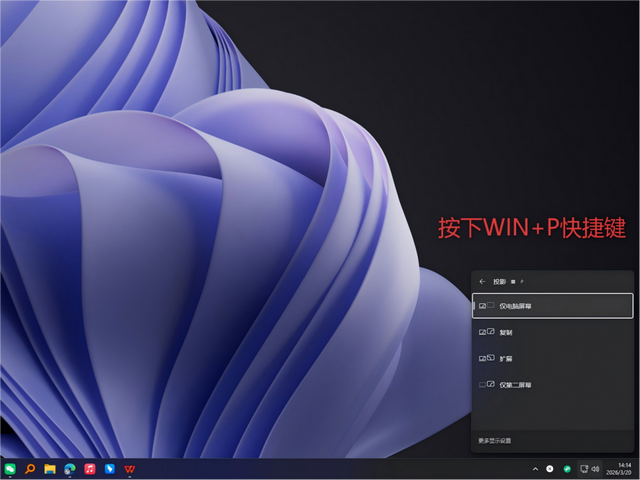Select 仅第二屏幕 projection mode
Viewport: 640px width, 480px height.
(552, 384)
